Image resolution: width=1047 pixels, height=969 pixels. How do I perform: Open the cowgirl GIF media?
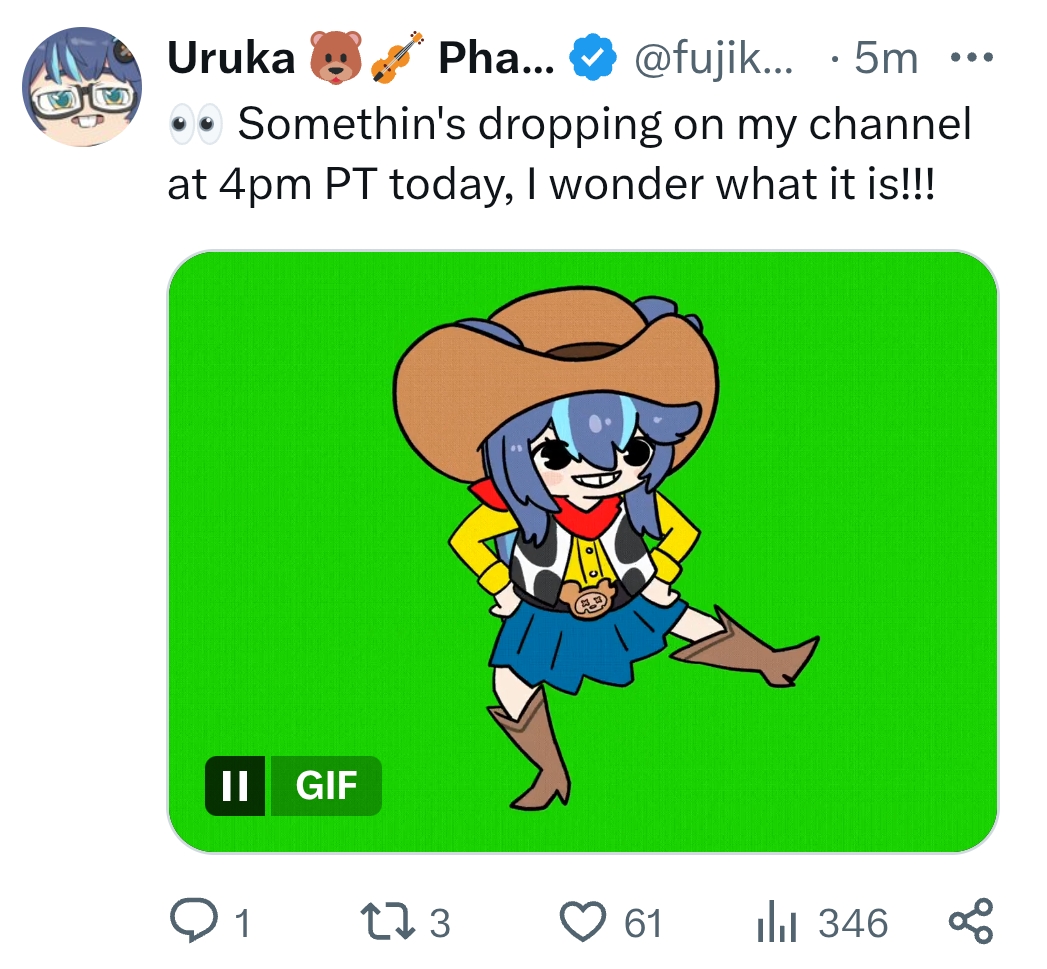582,552
